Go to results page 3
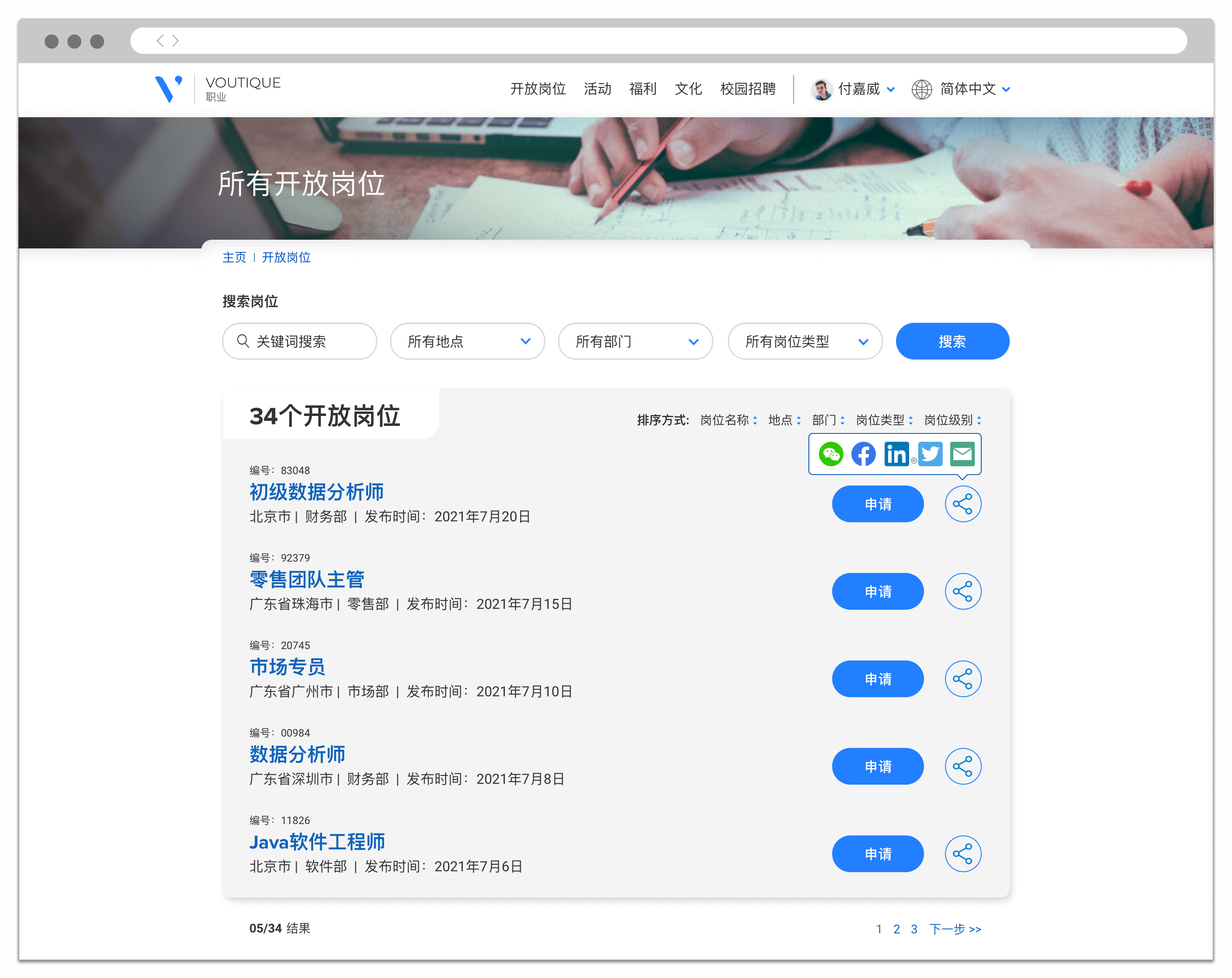Image resolution: width=1232 pixels, height=978 pixels. tap(914, 929)
